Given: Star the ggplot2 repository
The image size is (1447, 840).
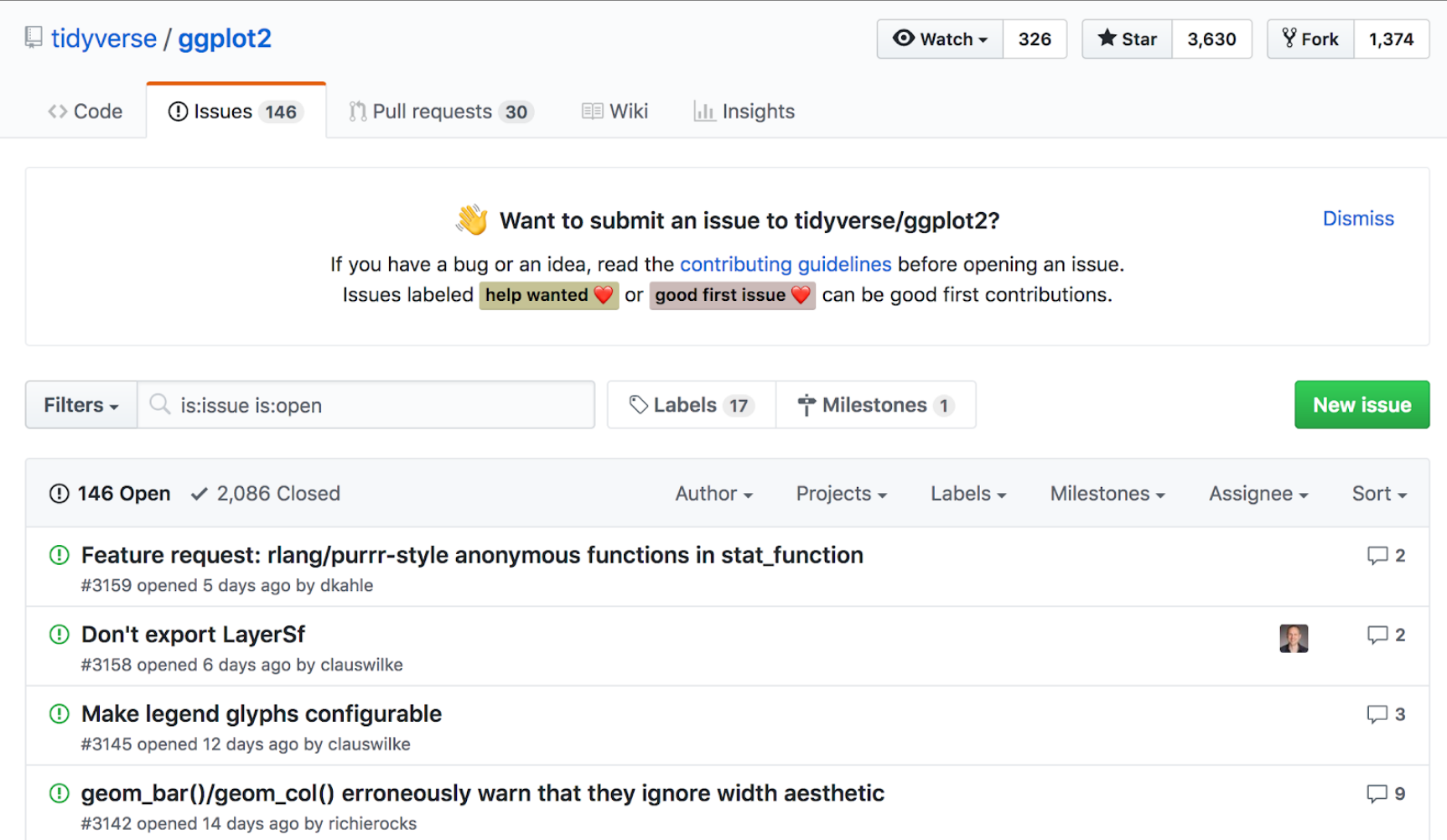Looking at the screenshot, I should pyautogui.click(x=1127, y=39).
